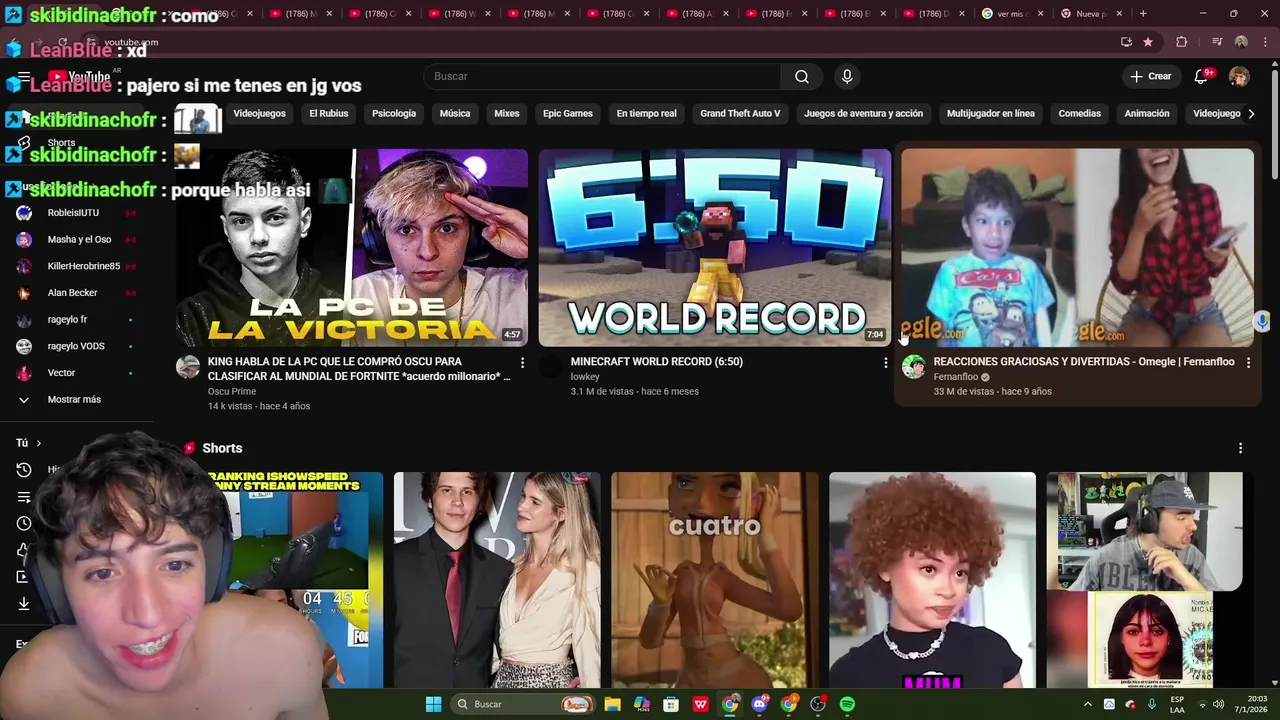Select the Mixes category chip
The width and height of the screenshot is (1280, 720).
[x=507, y=114]
